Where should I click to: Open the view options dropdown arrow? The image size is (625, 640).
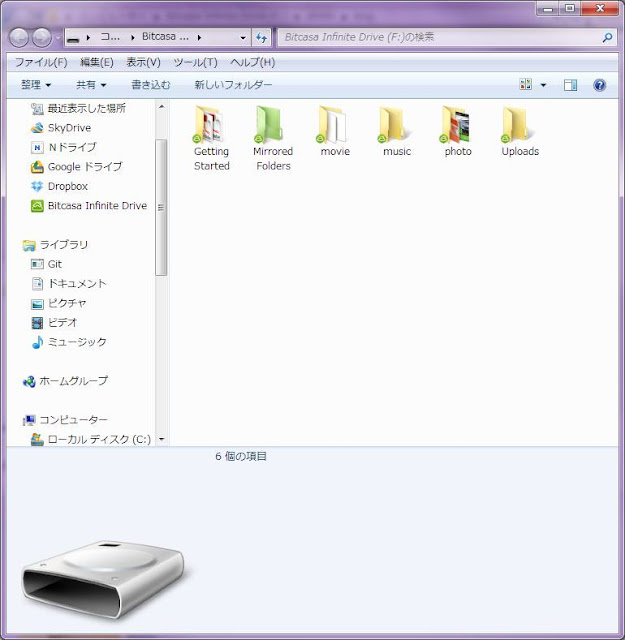543,85
